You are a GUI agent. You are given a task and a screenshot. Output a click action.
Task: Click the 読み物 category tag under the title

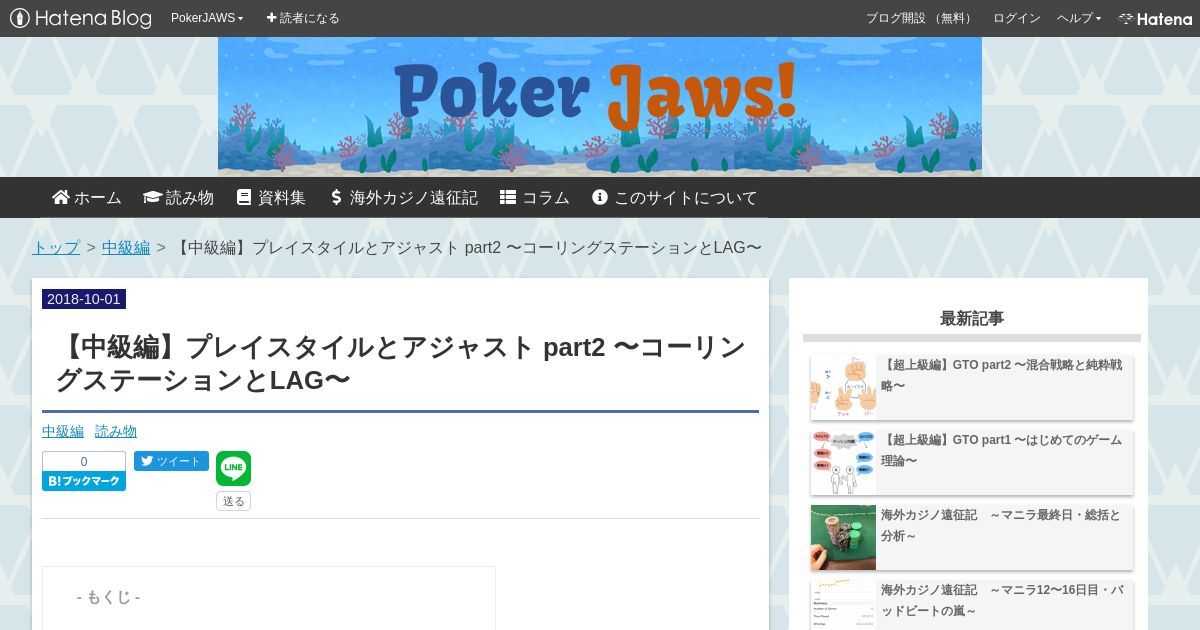(x=116, y=431)
